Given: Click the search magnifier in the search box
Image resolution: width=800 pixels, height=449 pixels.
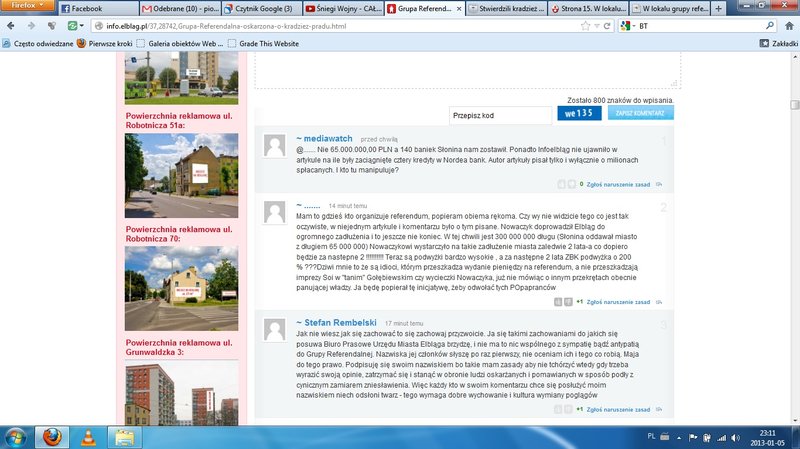Looking at the screenshot, I should (x=770, y=26).
